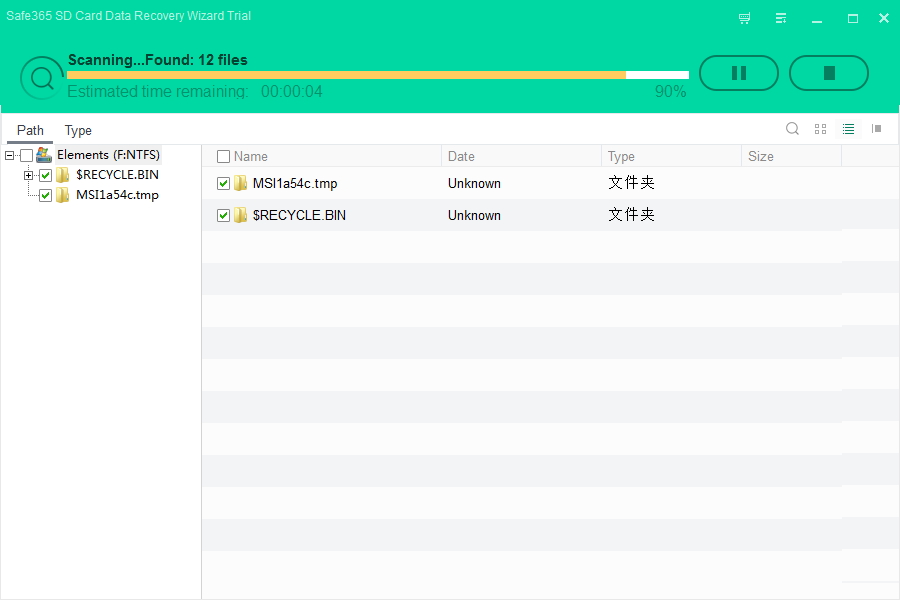Image resolution: width=900 pixels, height=600 pixels.
Task: Uncheck $RECYCLE.BIN in the file list
Action: [223, 215]
